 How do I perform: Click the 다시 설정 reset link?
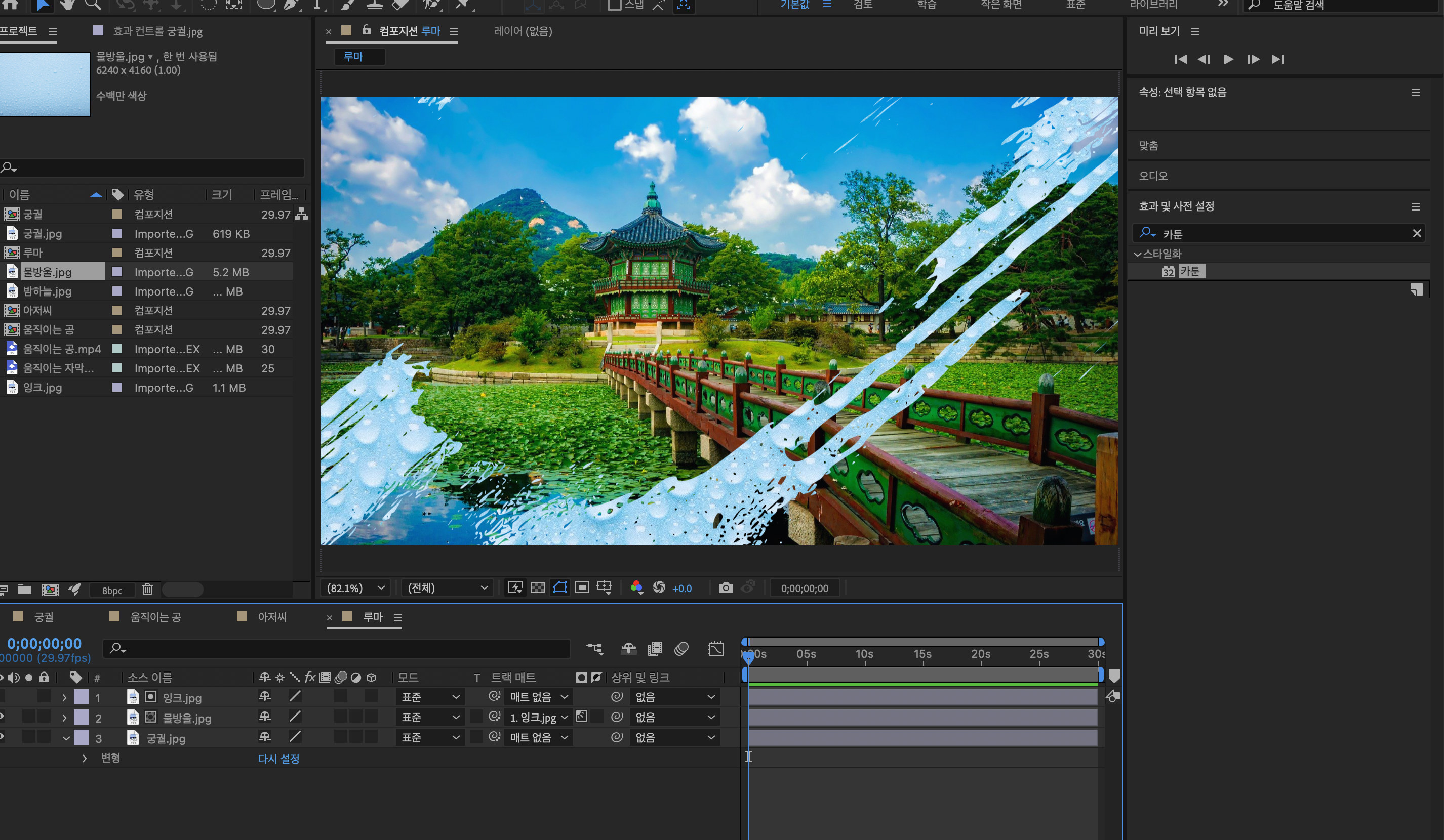click(x=278, y=758)
